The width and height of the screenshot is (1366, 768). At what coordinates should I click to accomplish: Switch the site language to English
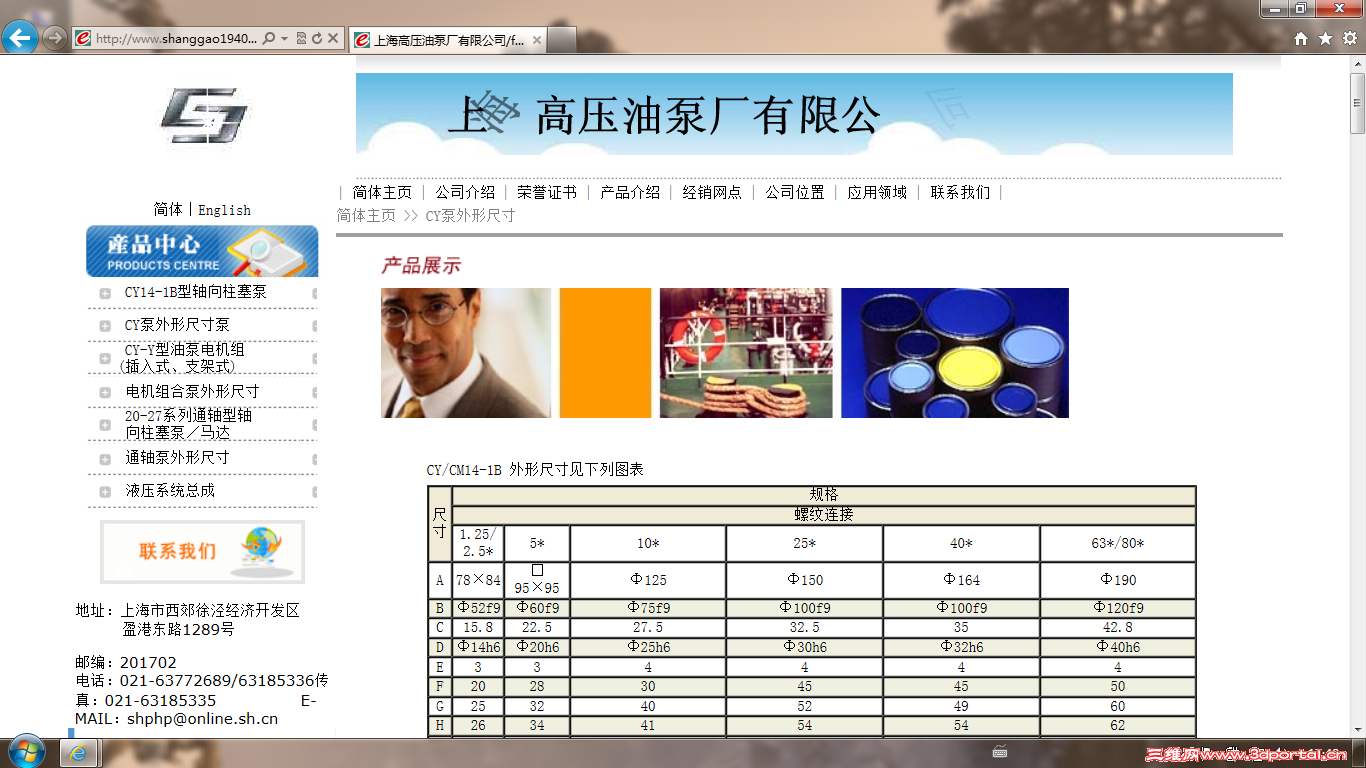(223, 210)
